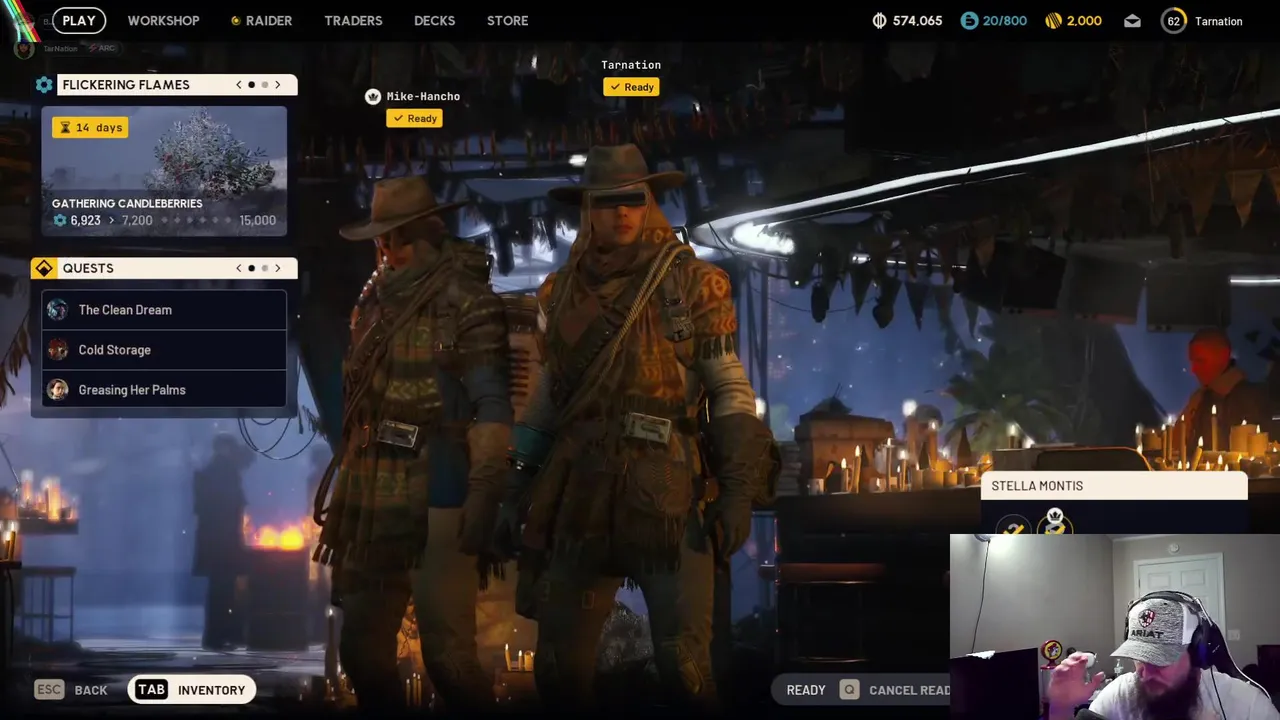Open the mail inbox icon

pyautogui.click(x=1132, y=20)
